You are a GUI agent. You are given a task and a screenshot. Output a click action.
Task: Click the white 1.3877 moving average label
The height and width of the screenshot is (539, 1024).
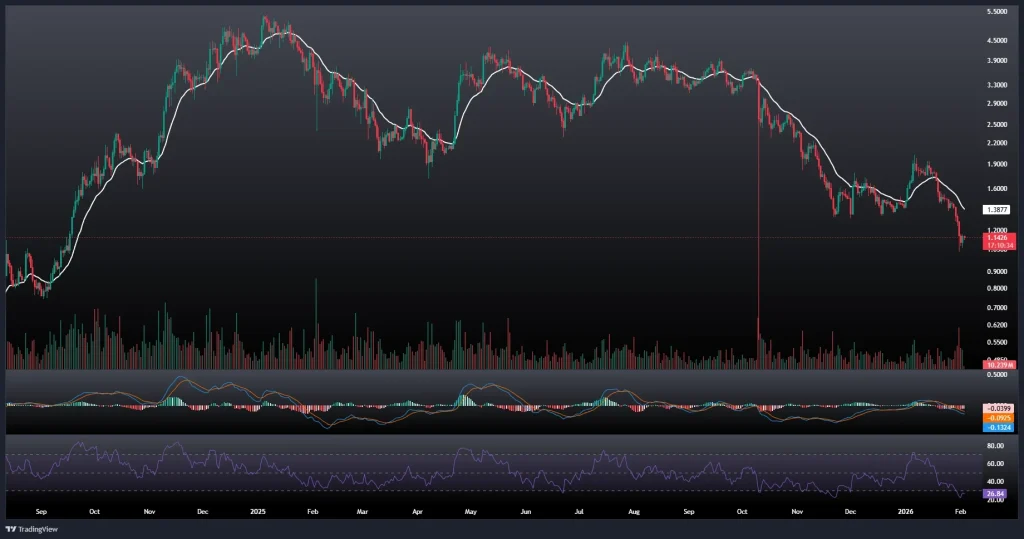[x=995, y=209]
